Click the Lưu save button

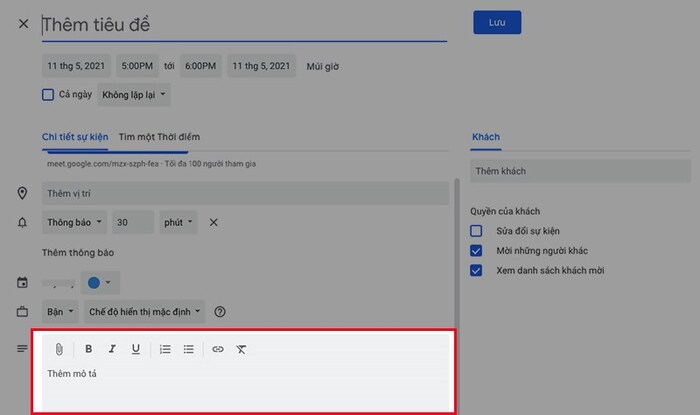coord(497,23)
